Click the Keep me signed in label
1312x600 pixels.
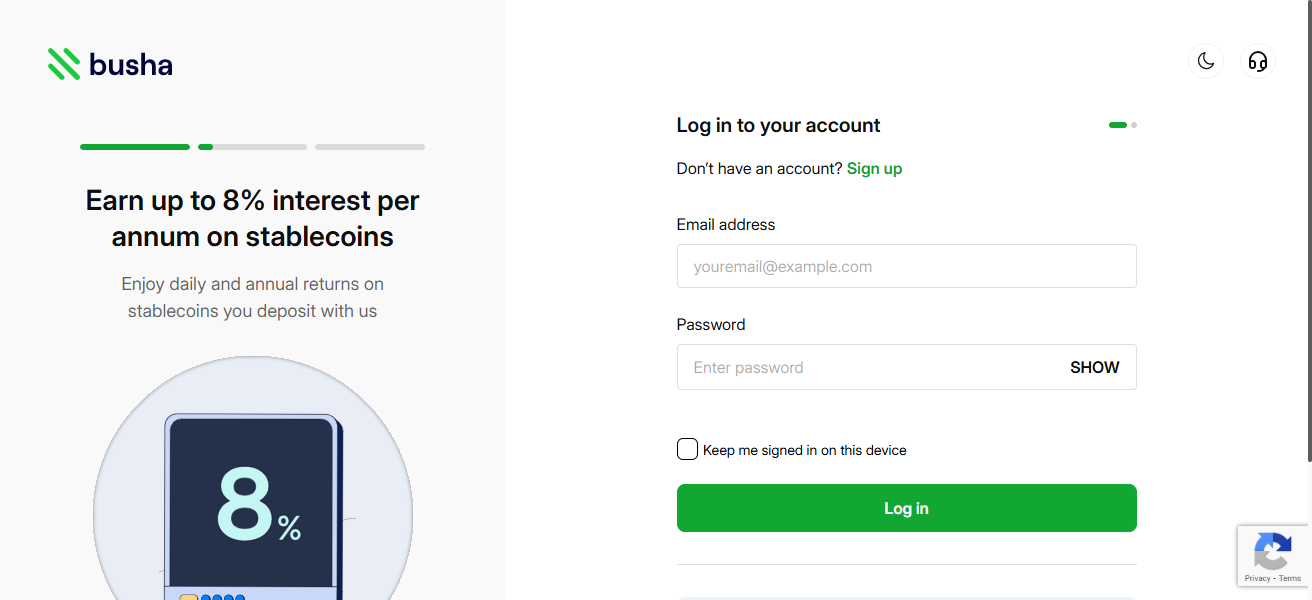804,450
